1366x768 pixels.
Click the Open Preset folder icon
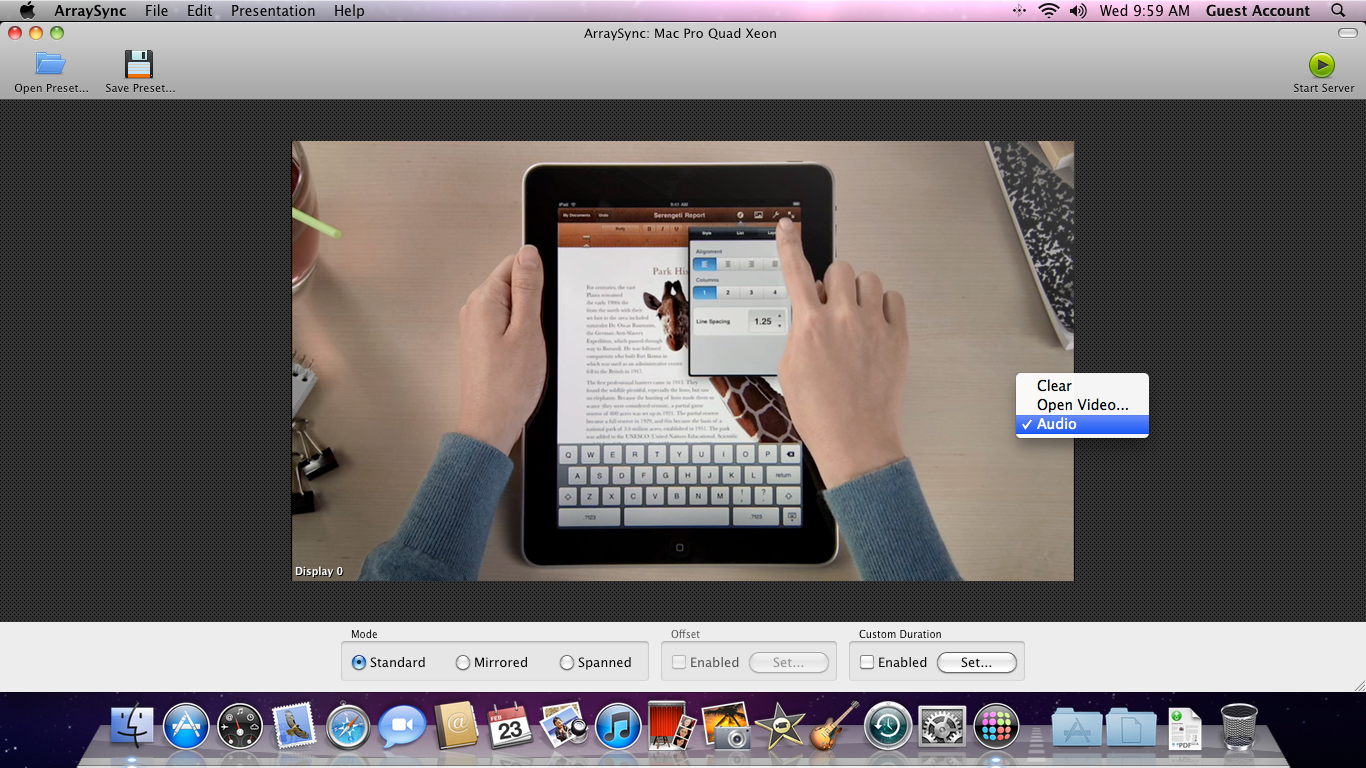[50, 64]
